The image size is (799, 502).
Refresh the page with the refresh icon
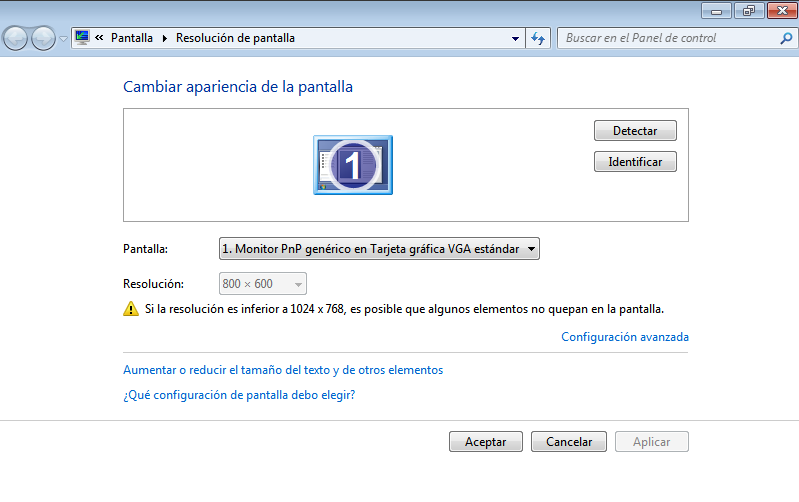[x=538, y=38]
